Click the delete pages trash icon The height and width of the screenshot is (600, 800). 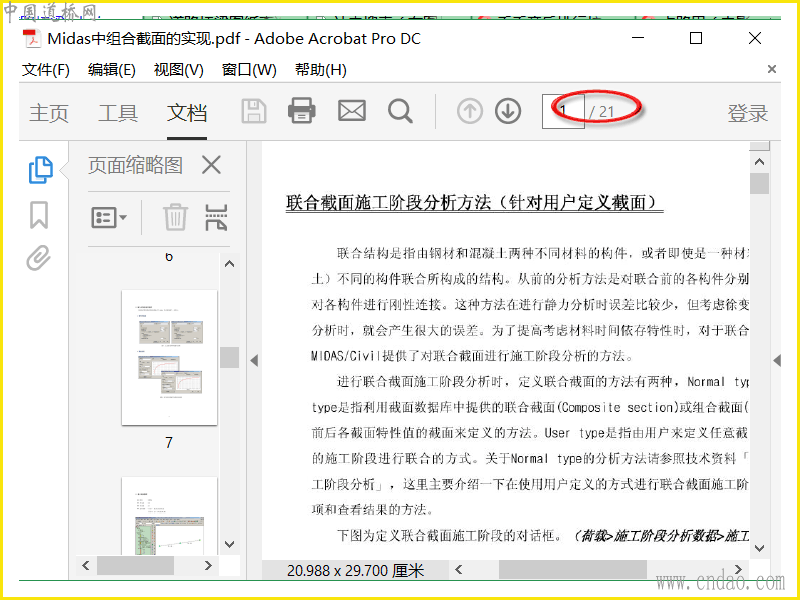[176, 217]
